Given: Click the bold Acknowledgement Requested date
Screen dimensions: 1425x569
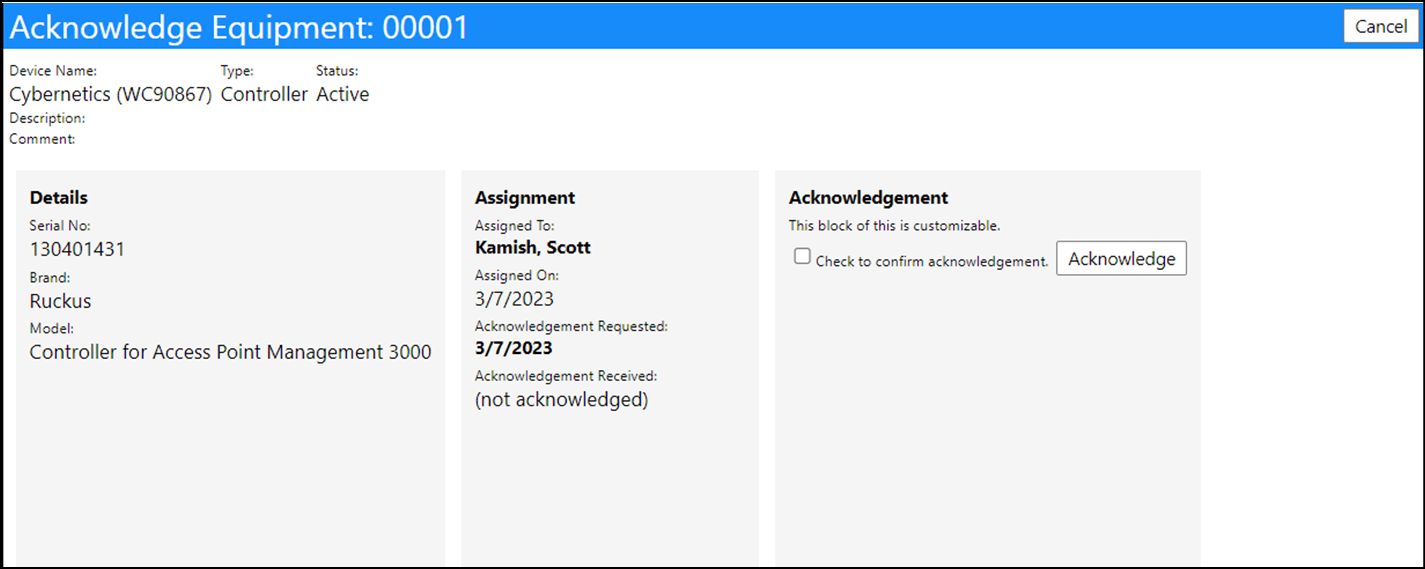Looking at the screenshot, I should [514, 348].
